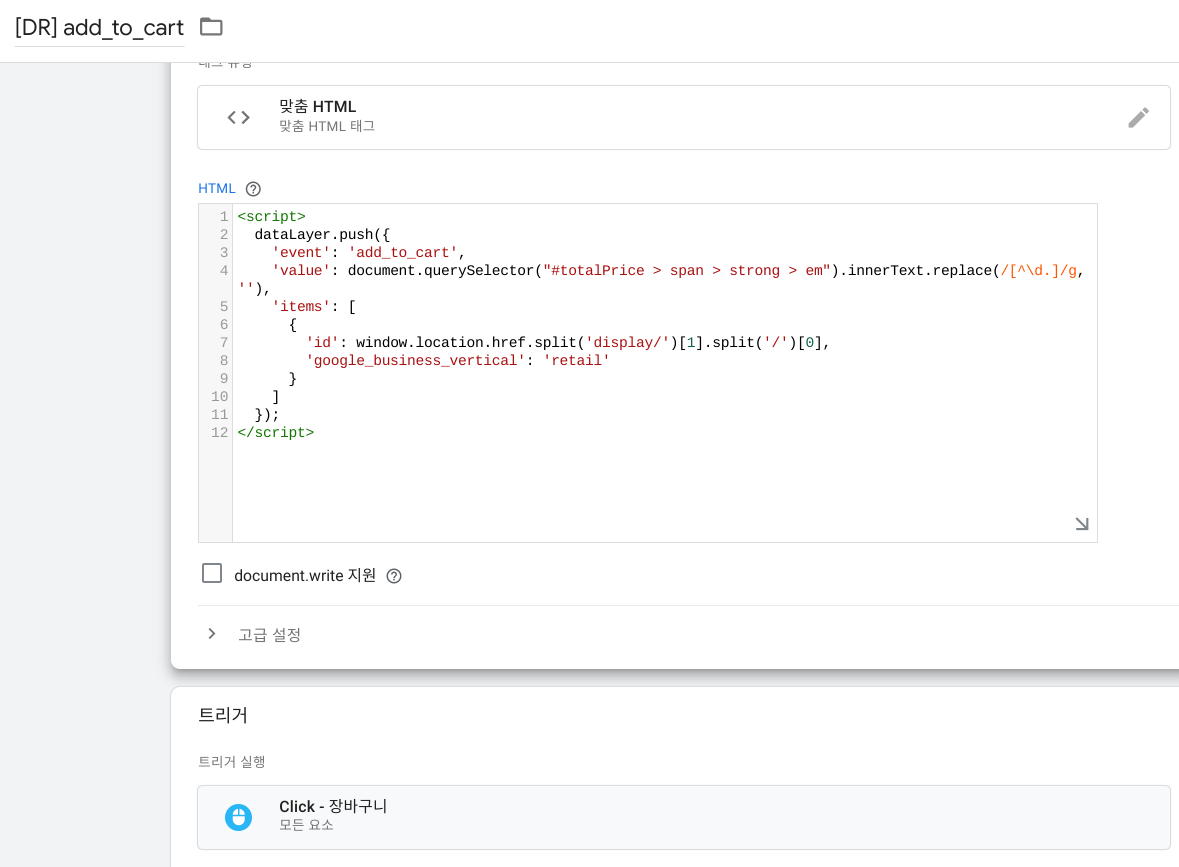Open help icon next to HTML label
Viewport: 1179px width, 867px height.
(x=253, y=189)
